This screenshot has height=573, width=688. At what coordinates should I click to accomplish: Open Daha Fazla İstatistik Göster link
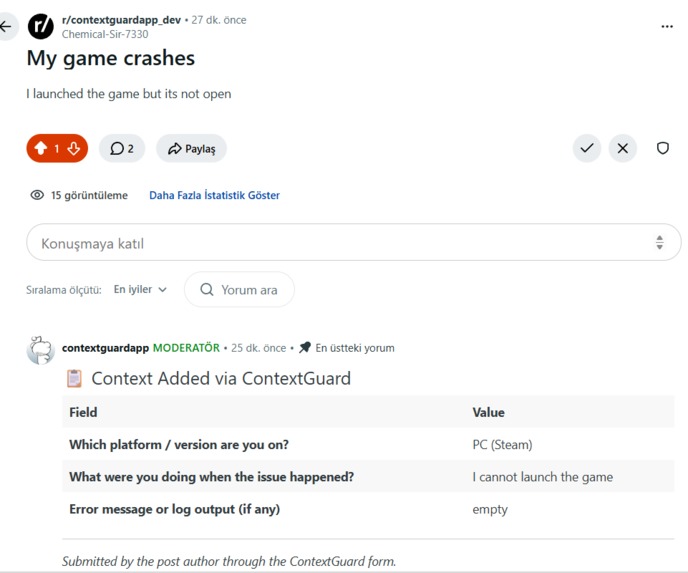pos(214,195)
